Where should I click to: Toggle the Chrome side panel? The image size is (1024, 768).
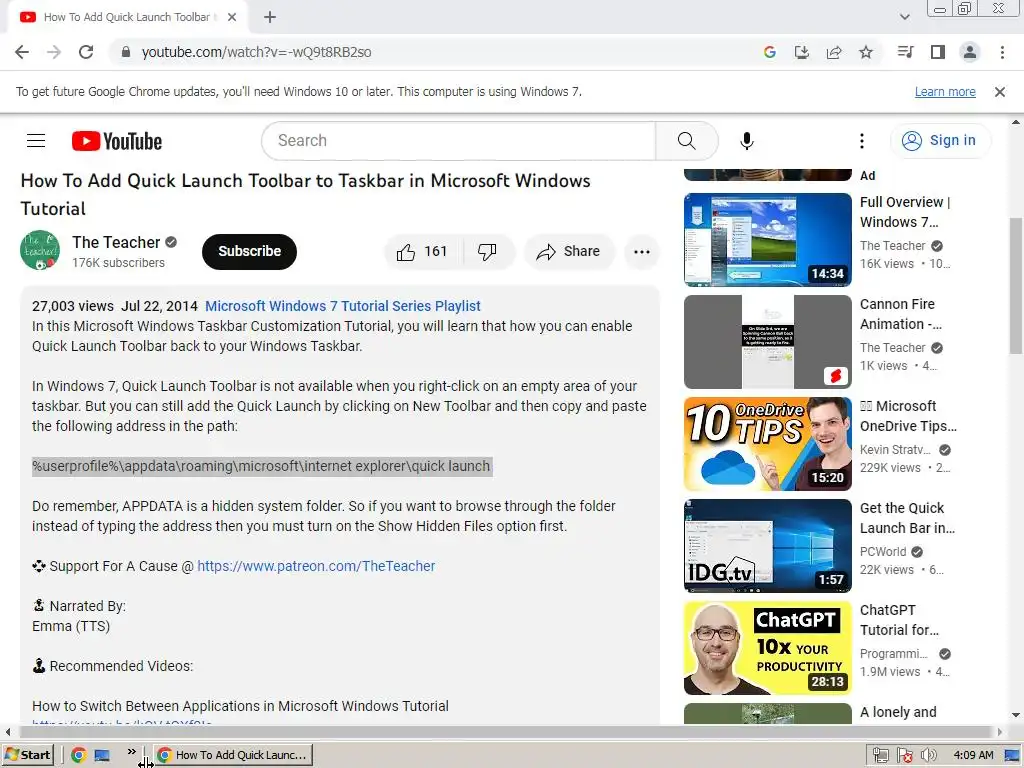(x=938, y=52)
